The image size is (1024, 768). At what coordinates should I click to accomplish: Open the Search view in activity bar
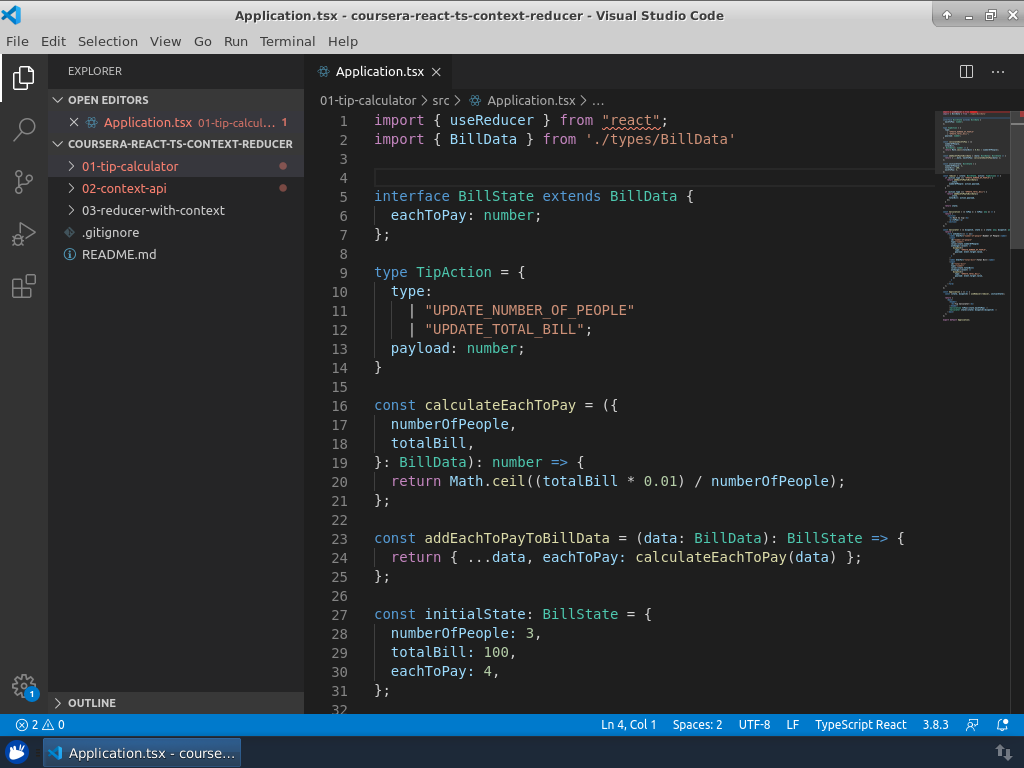coord(24,129)
